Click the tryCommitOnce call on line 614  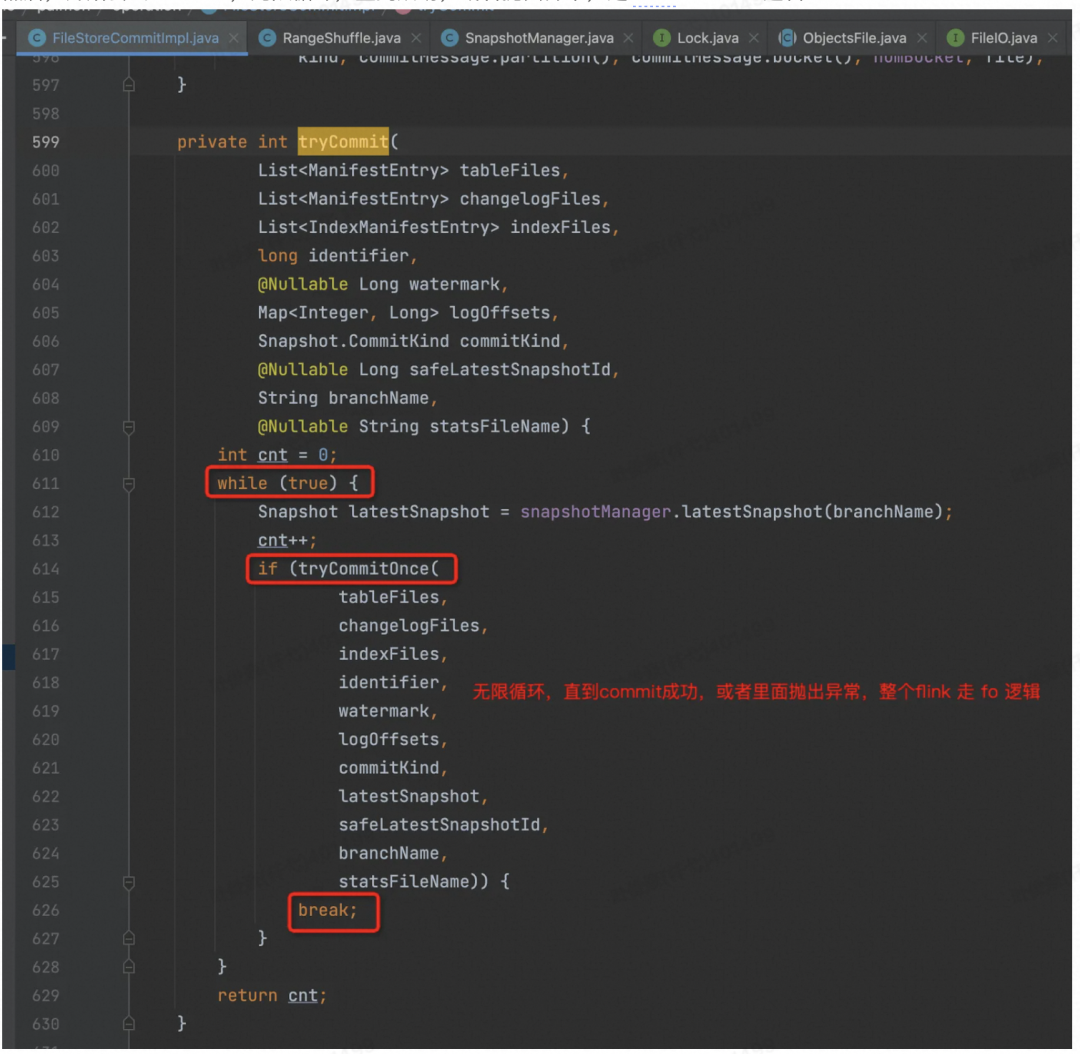364,569
